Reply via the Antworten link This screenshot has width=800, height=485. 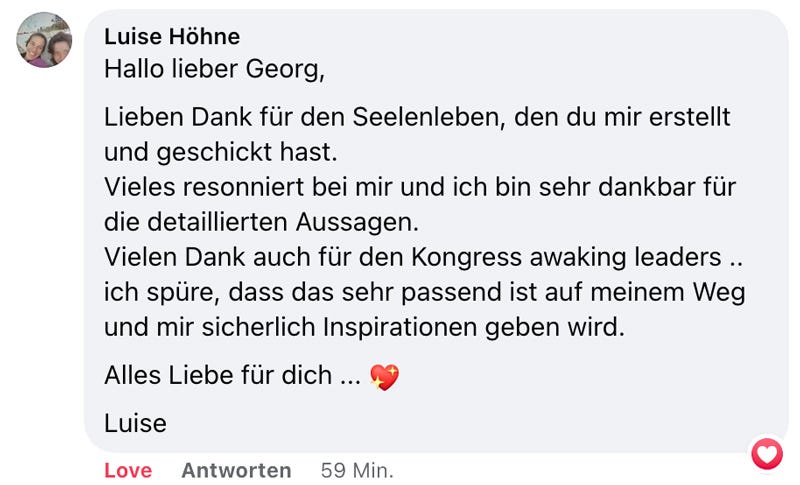coord(236,470)
